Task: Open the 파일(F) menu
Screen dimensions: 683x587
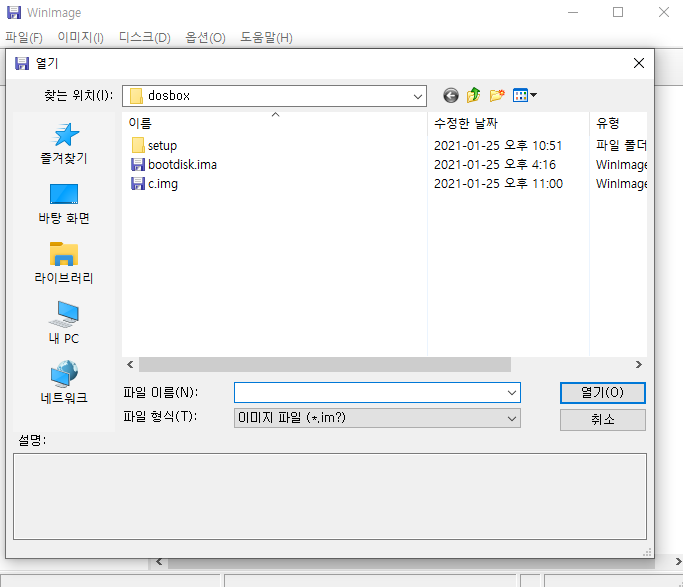Action: [x=24, y=37]
